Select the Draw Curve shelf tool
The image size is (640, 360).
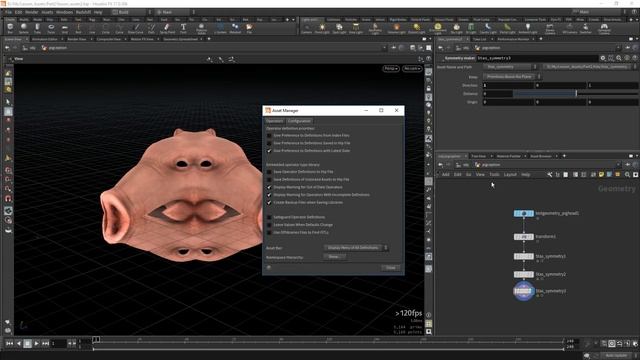136,28
